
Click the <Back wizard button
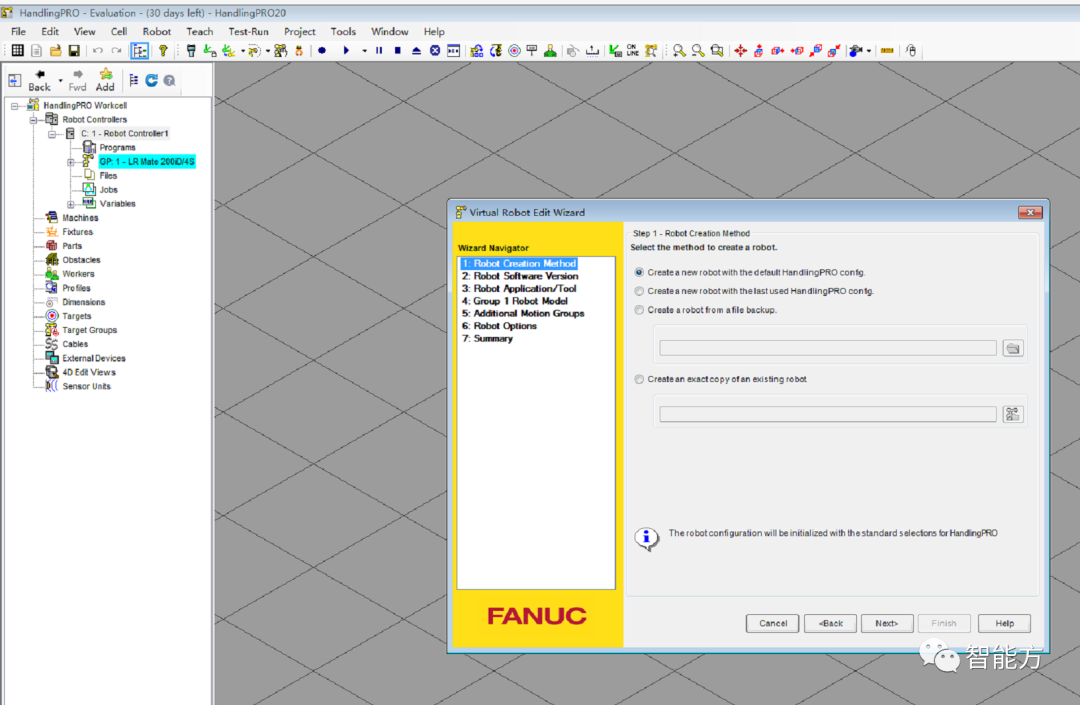831,623
